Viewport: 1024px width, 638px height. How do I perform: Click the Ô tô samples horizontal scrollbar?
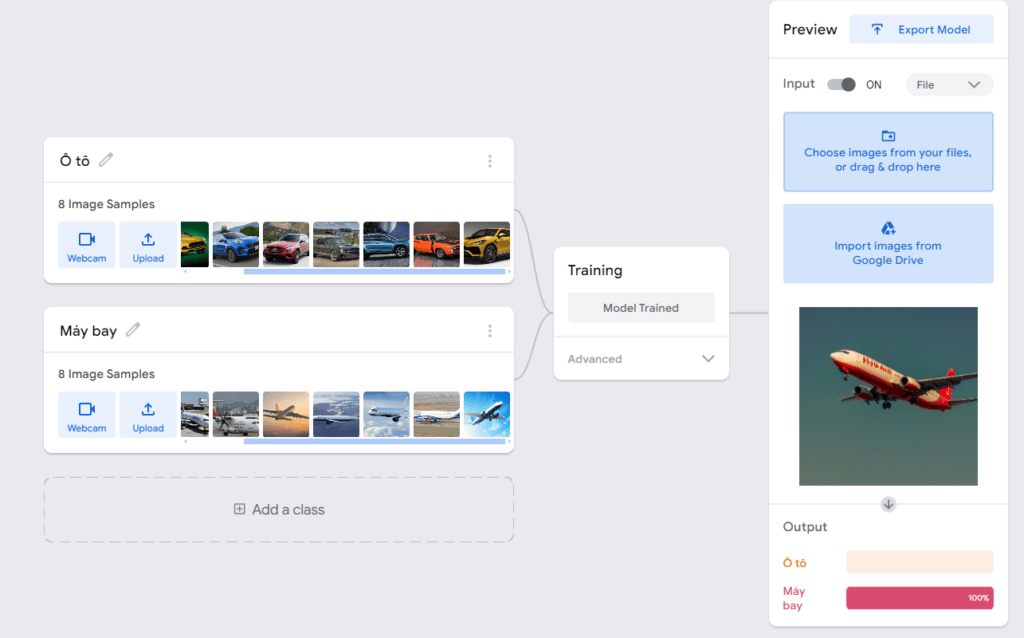pyautogui.click(x=374, y=272)
